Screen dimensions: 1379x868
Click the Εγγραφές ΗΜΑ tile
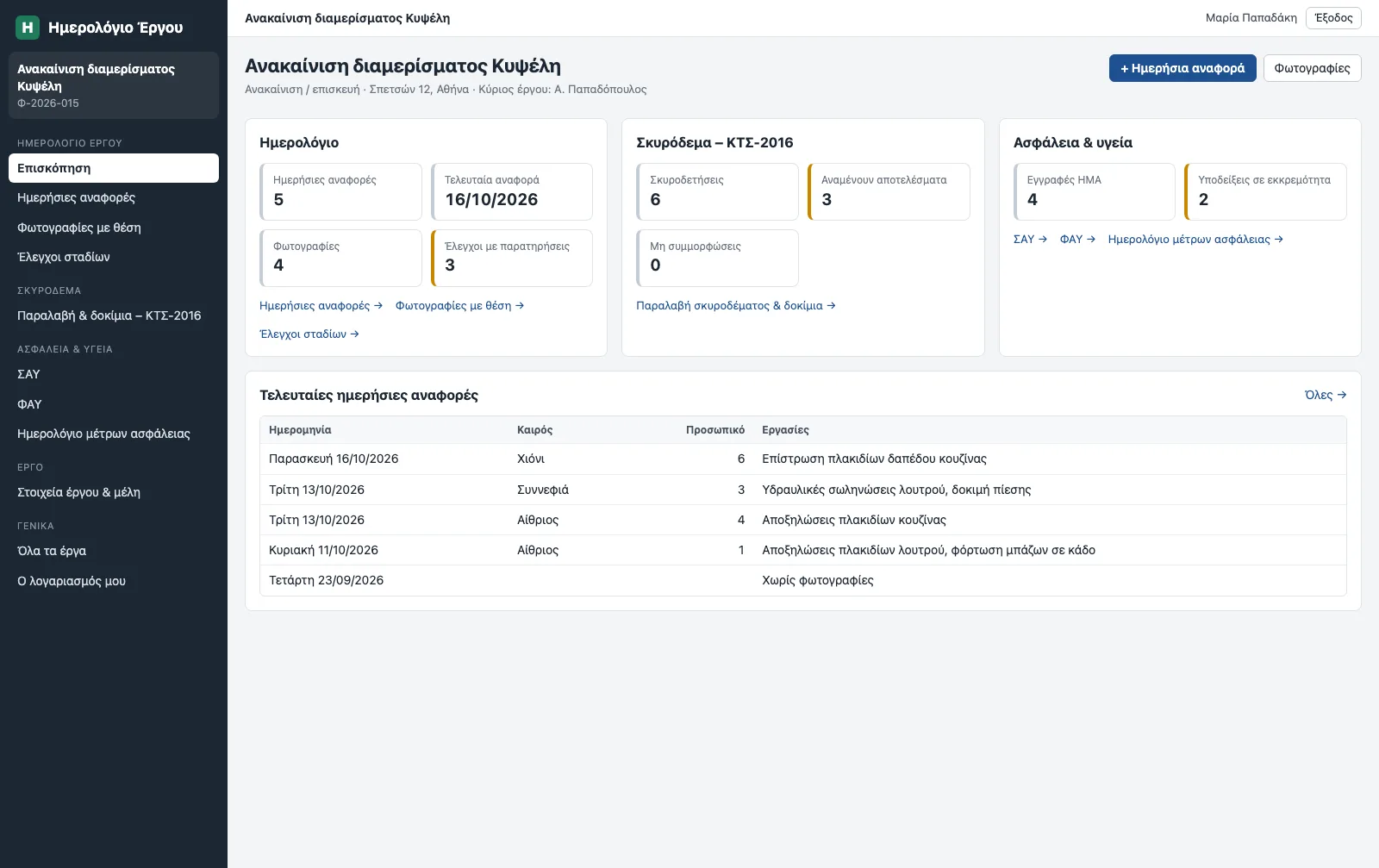coord(1095,191)
